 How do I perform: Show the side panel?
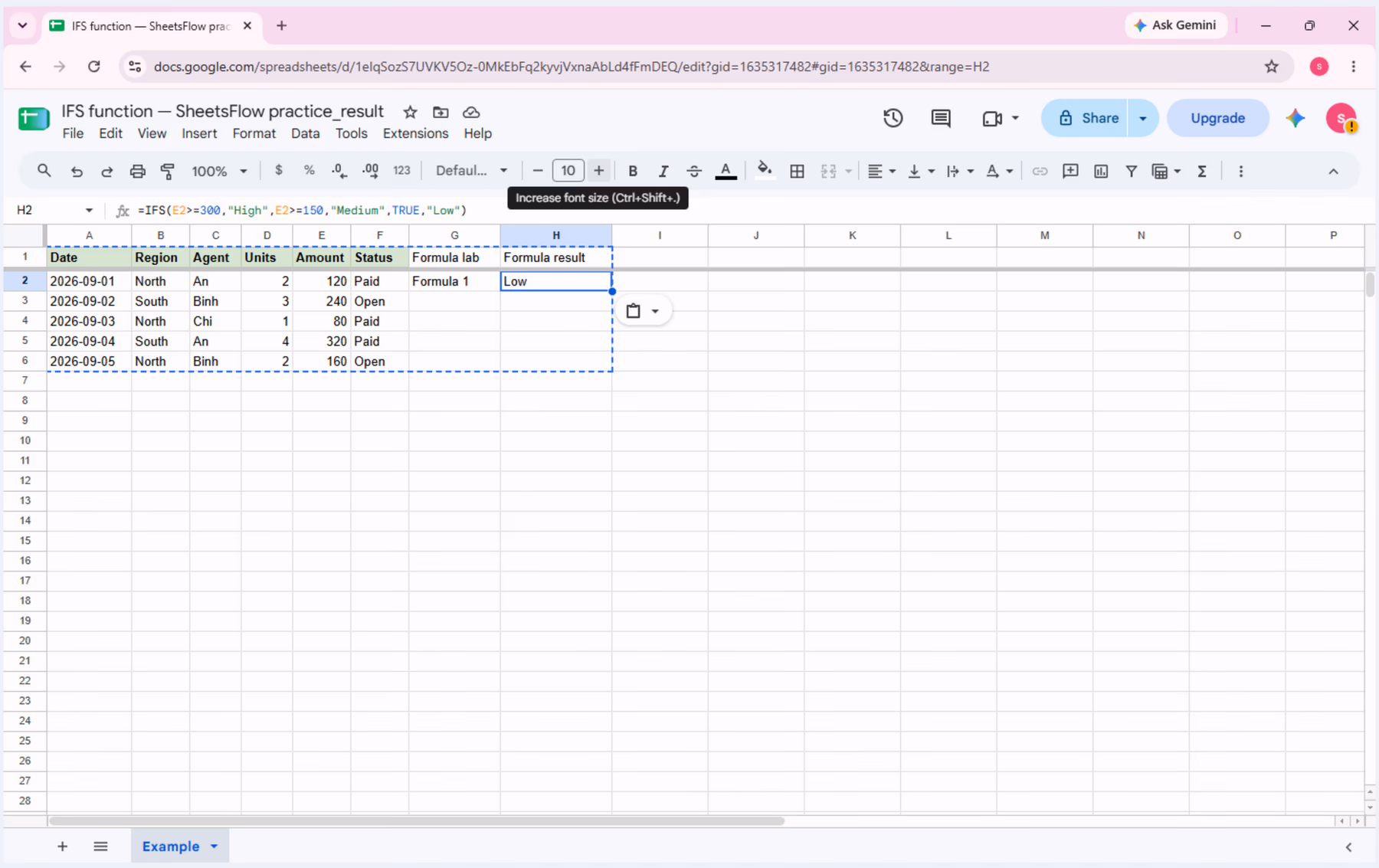pos(1348,847)
